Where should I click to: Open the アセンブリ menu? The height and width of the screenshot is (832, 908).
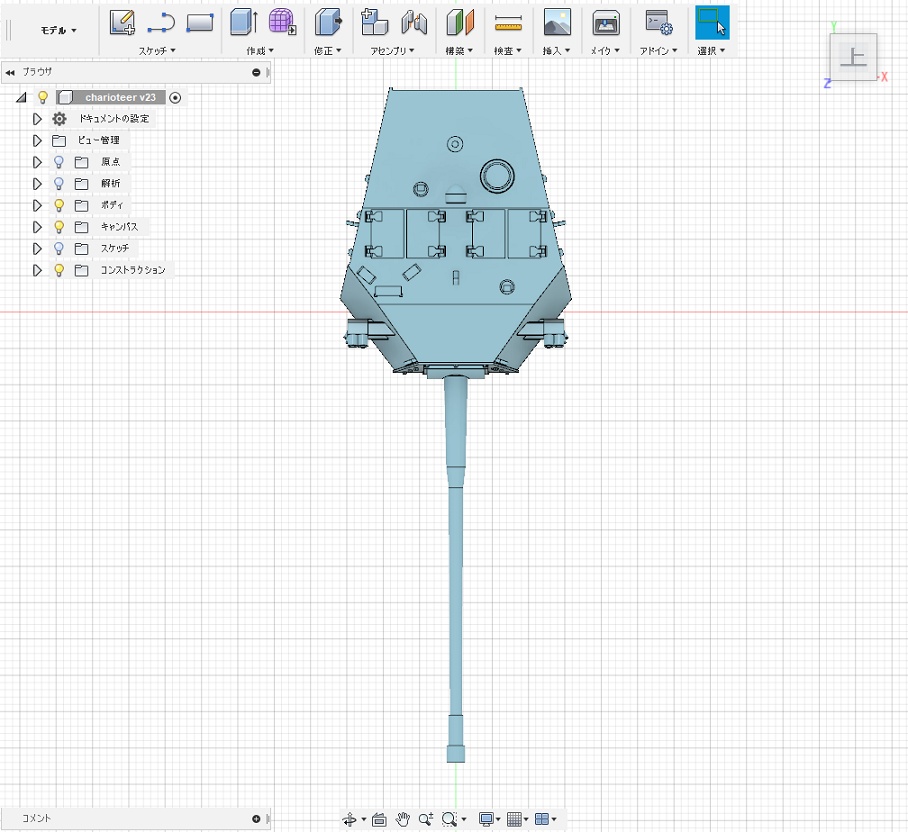click(392, 50)
